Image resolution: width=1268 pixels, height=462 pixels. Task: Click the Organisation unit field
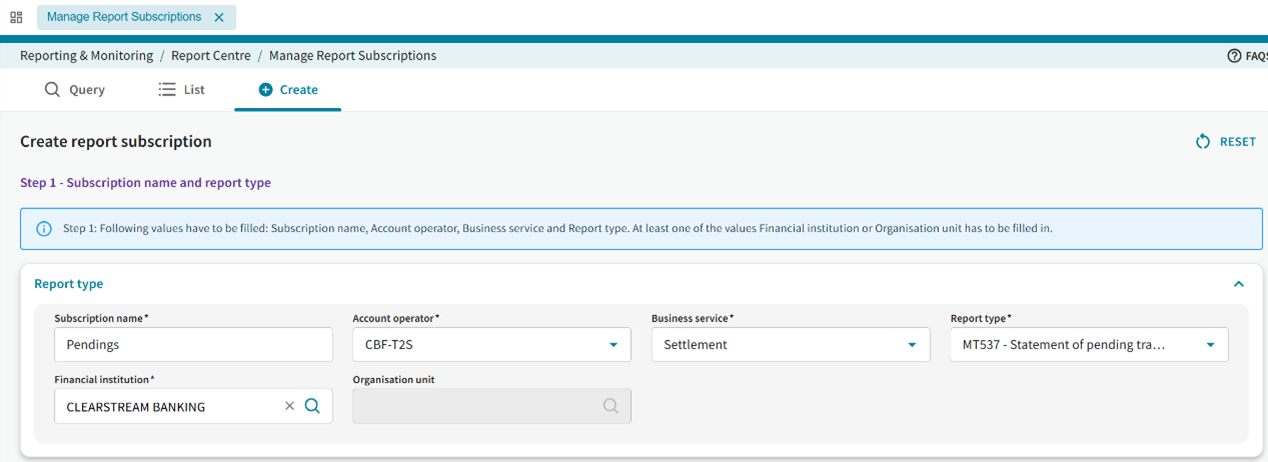point(475,406)
